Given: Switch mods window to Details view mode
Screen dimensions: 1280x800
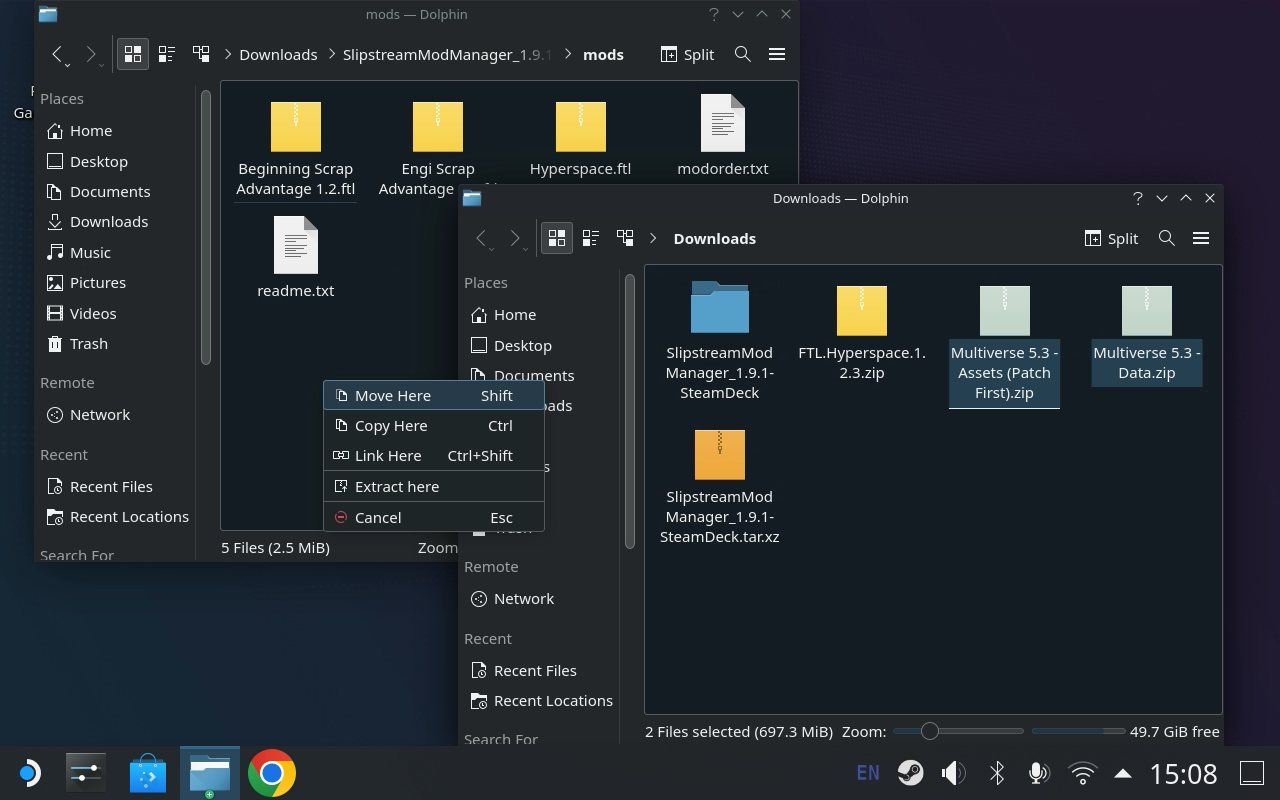Looking at the screenshot, I should tap(201, 54).
